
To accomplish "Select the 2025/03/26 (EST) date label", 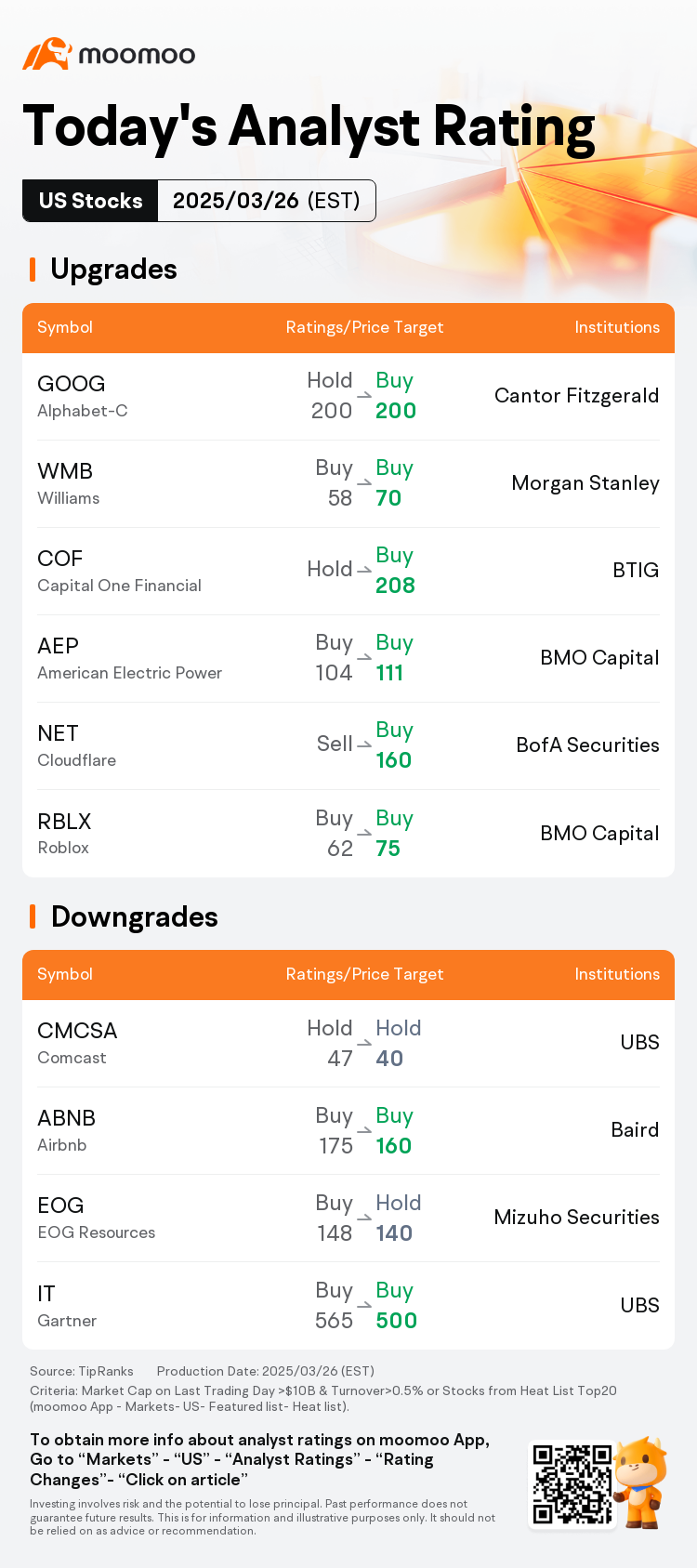I will [x=267, y=201].
